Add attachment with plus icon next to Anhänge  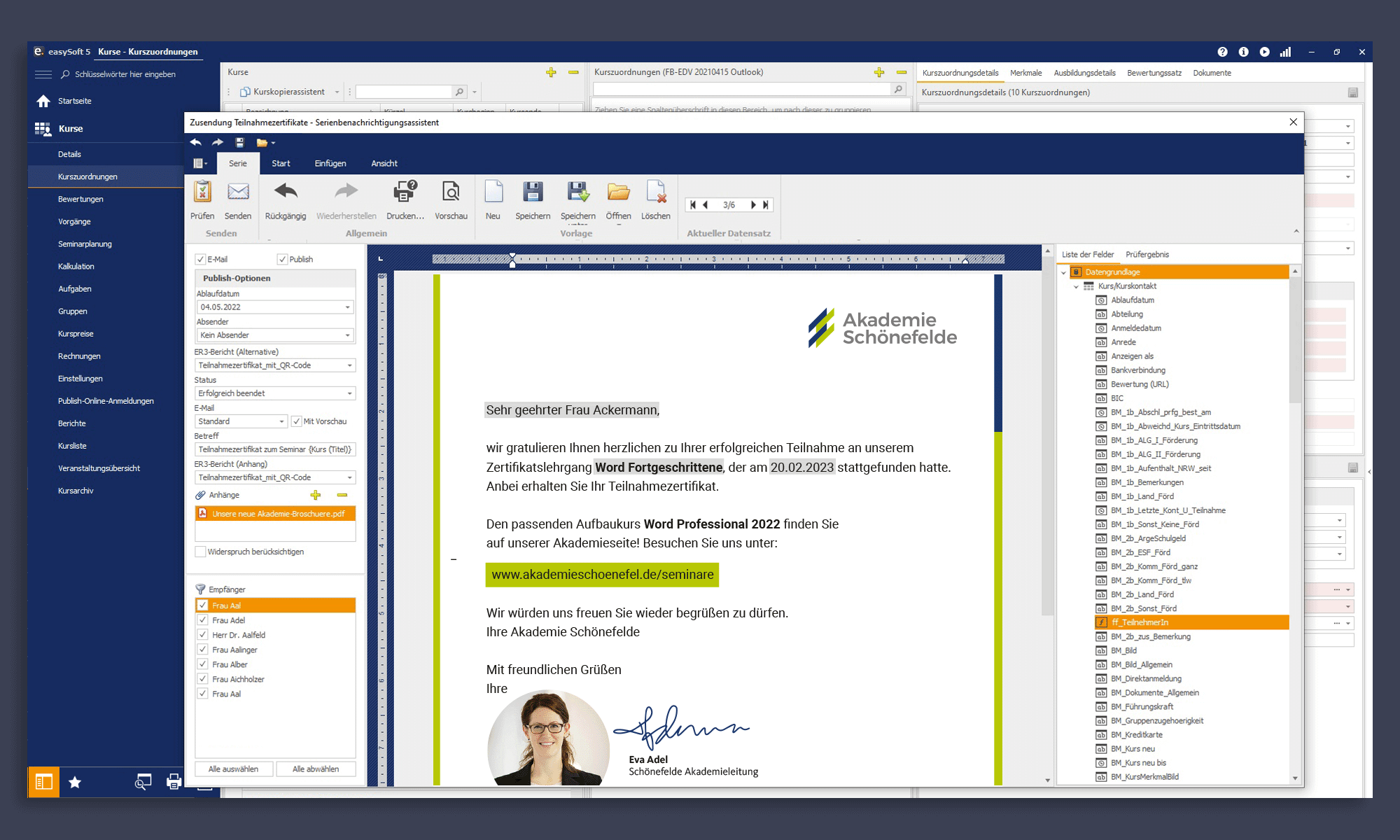tap(316, 495)
